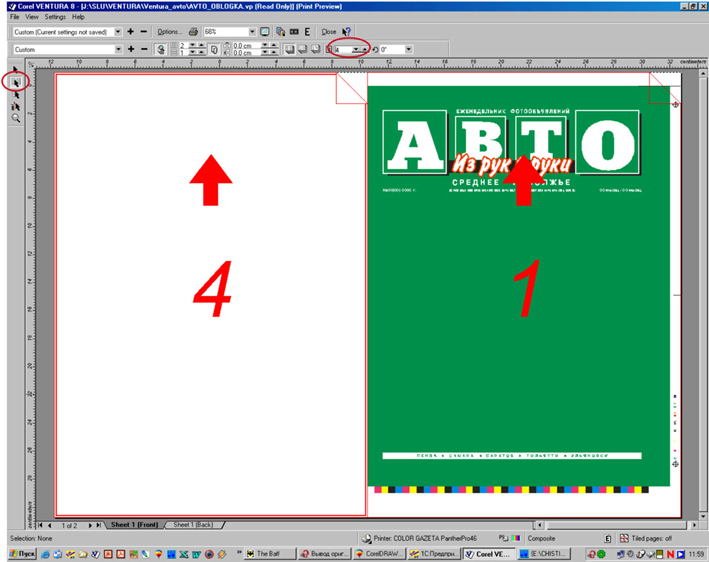Open the Settings menu
Image resolution: width=709 pixels, height=562 pixels.
coord(55,17)
